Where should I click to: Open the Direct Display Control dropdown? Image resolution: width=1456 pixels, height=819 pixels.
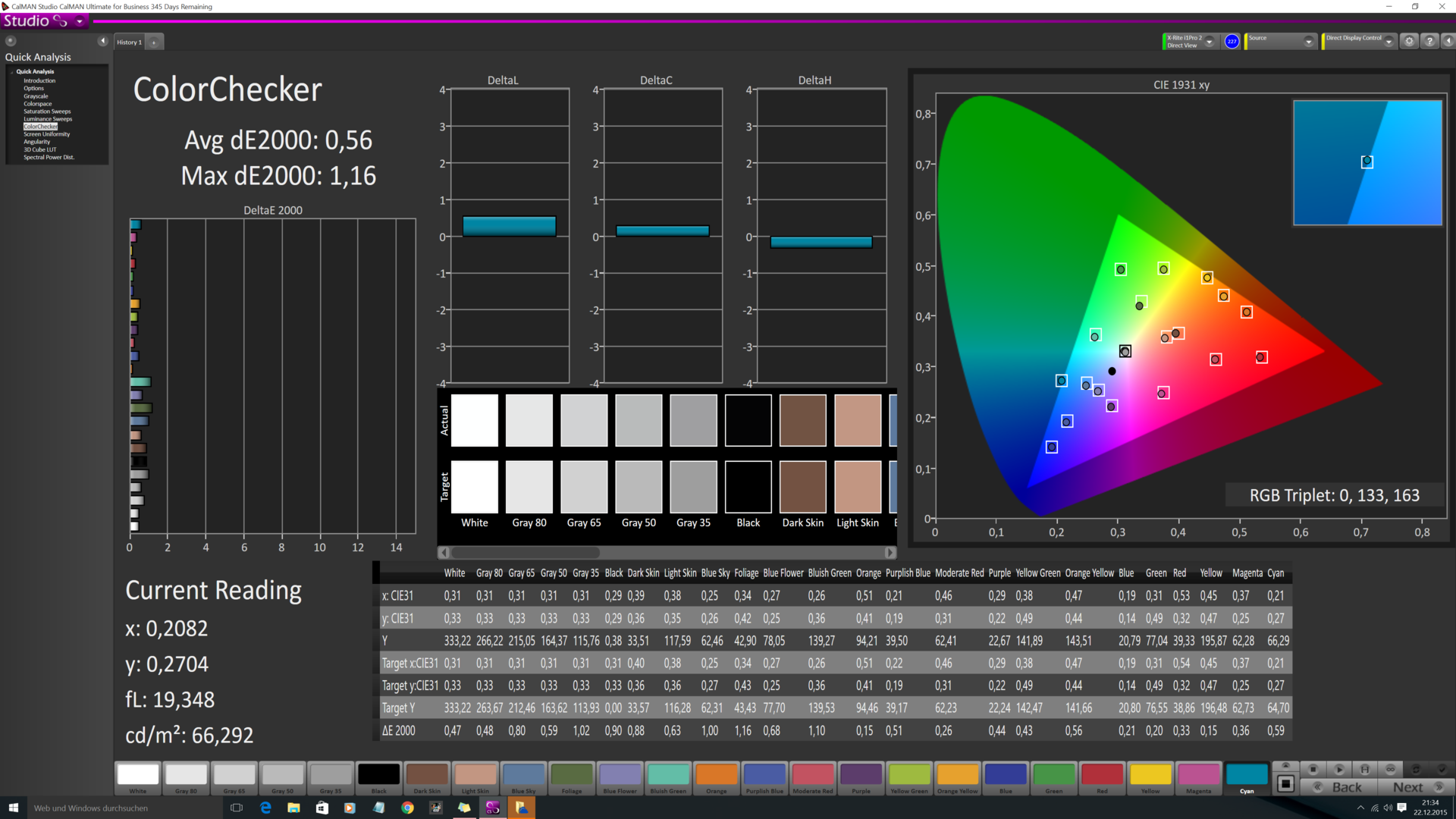[1389, 42]
